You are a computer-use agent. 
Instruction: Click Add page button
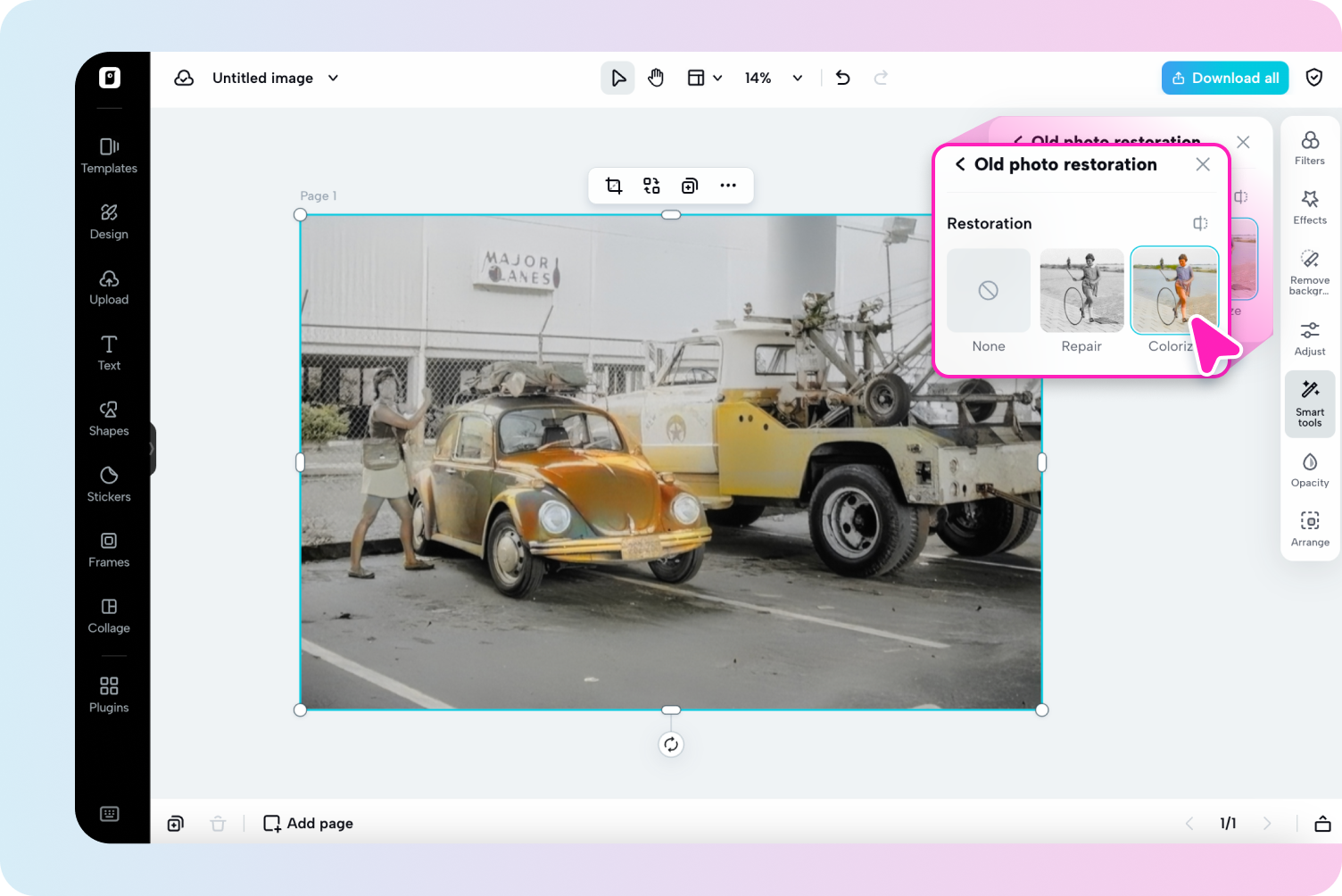click(309, 823)
